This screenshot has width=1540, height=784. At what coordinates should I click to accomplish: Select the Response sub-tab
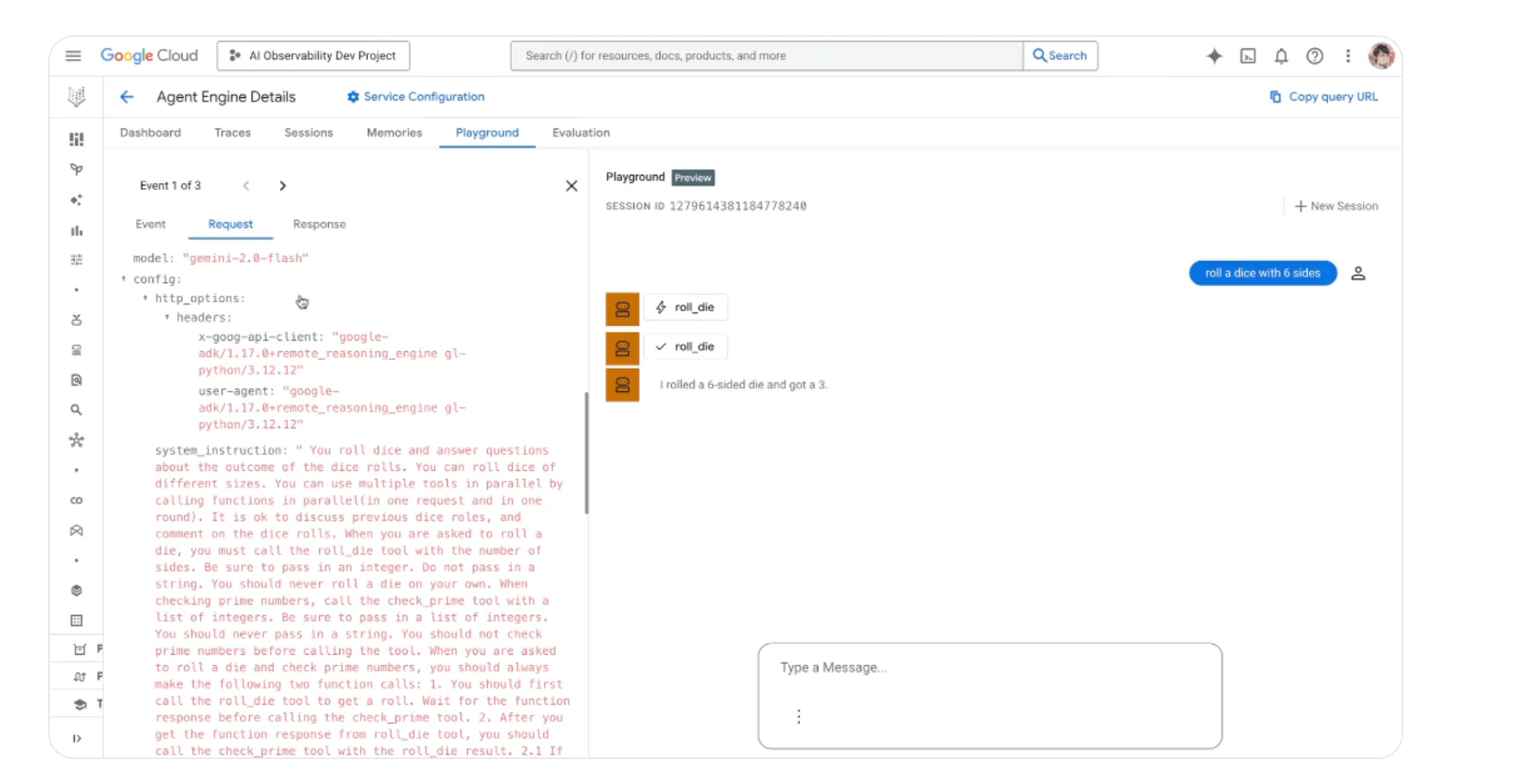pyautogui.click(x=319, y=224)
